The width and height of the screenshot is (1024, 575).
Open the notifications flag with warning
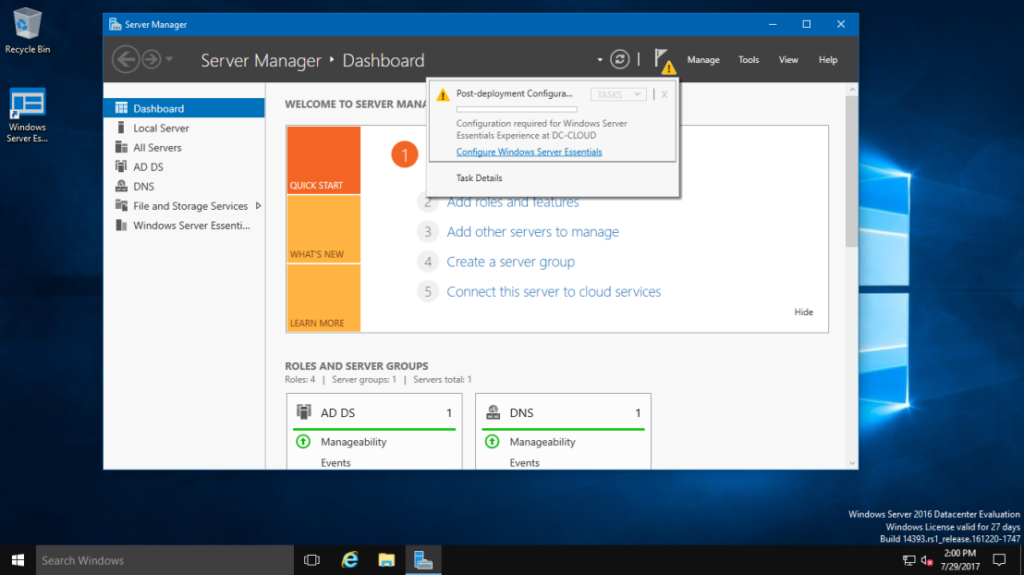664,61
